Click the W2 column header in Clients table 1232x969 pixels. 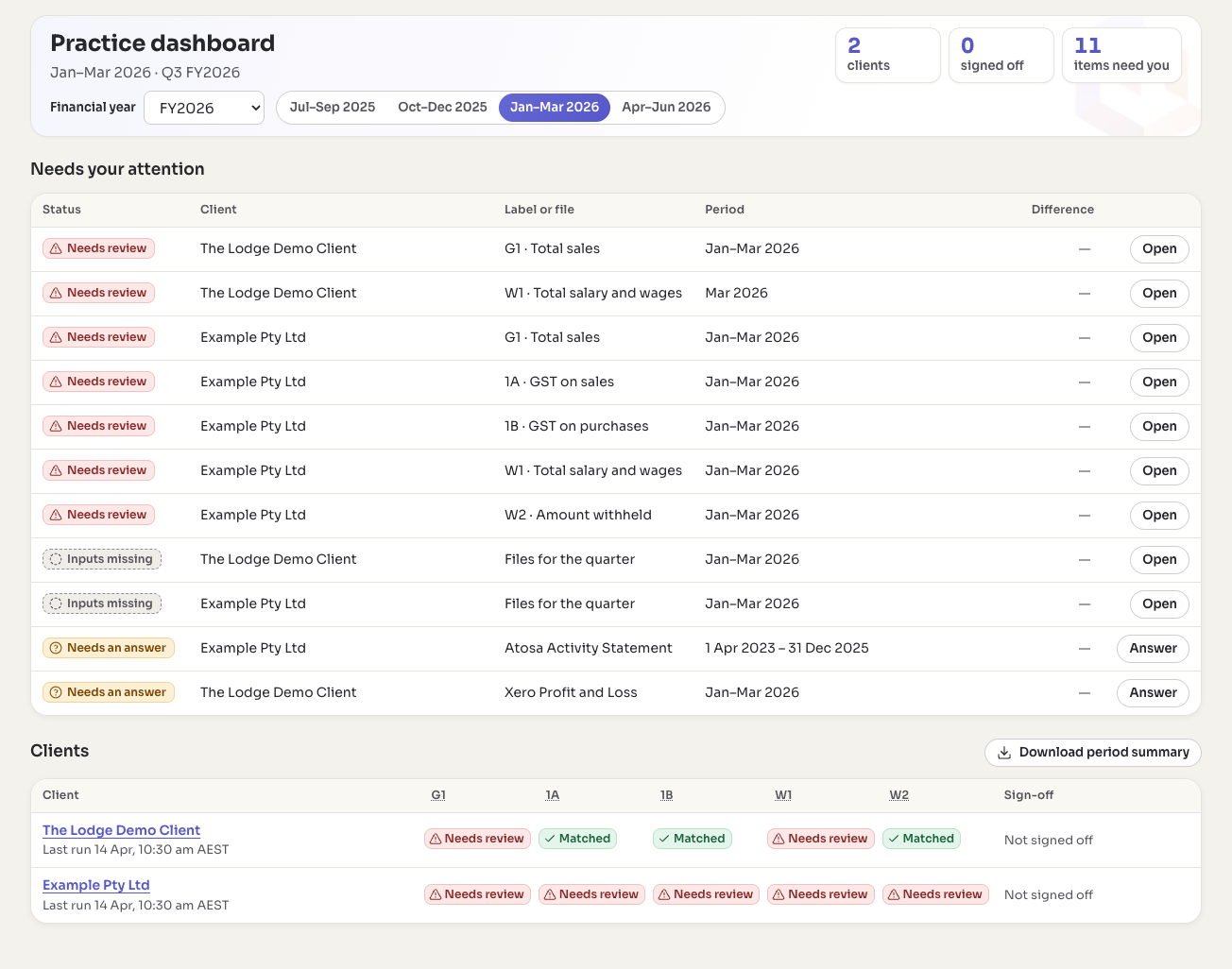tap(899, 795)
